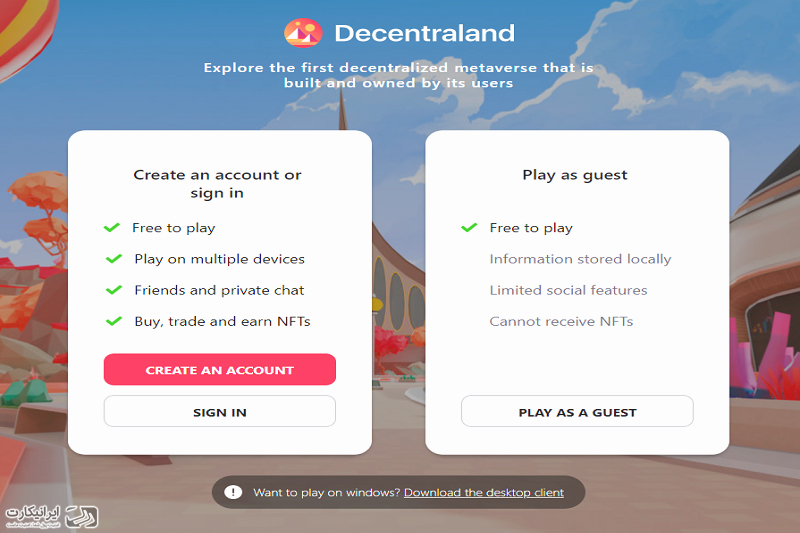This screenshot has height=533, width=800.
Task: Click the Decentraland title text
Action: point(424,33)
